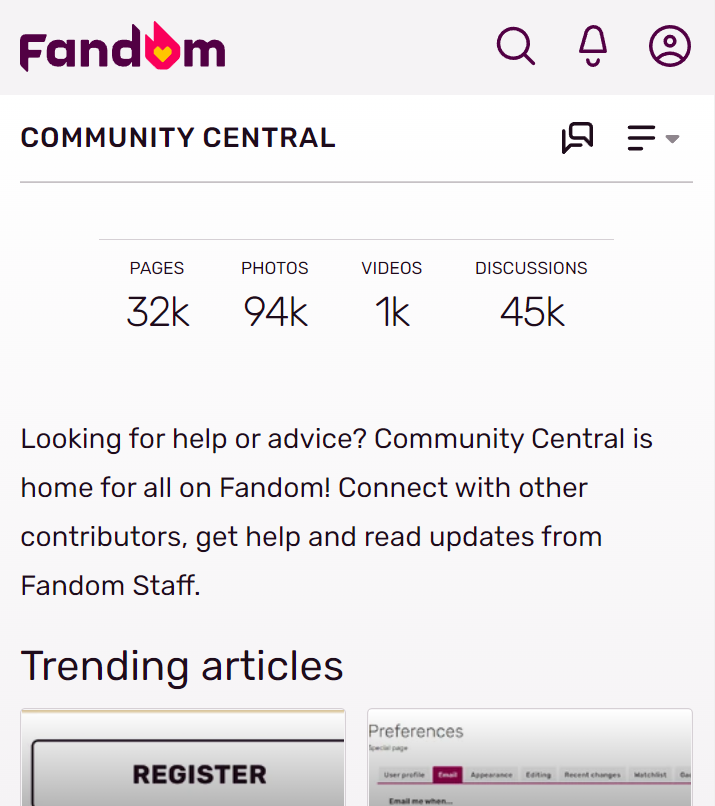Open the 1k Videos statistic

tap(392, 312)
